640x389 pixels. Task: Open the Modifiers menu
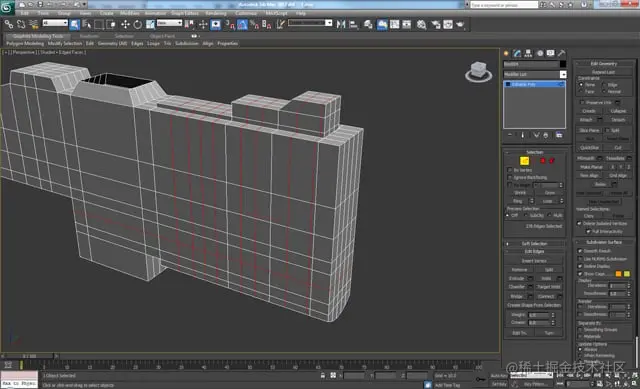pos(129,13)
